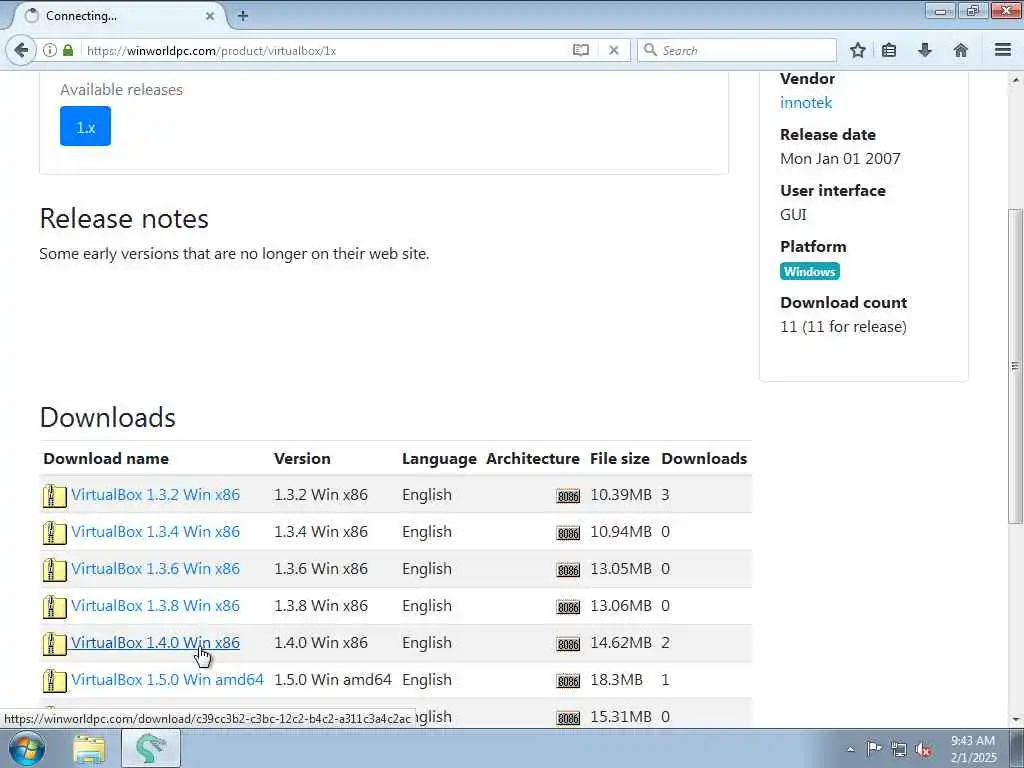Download VirtualBox 1.3.8 Win x86

[155, 606]
